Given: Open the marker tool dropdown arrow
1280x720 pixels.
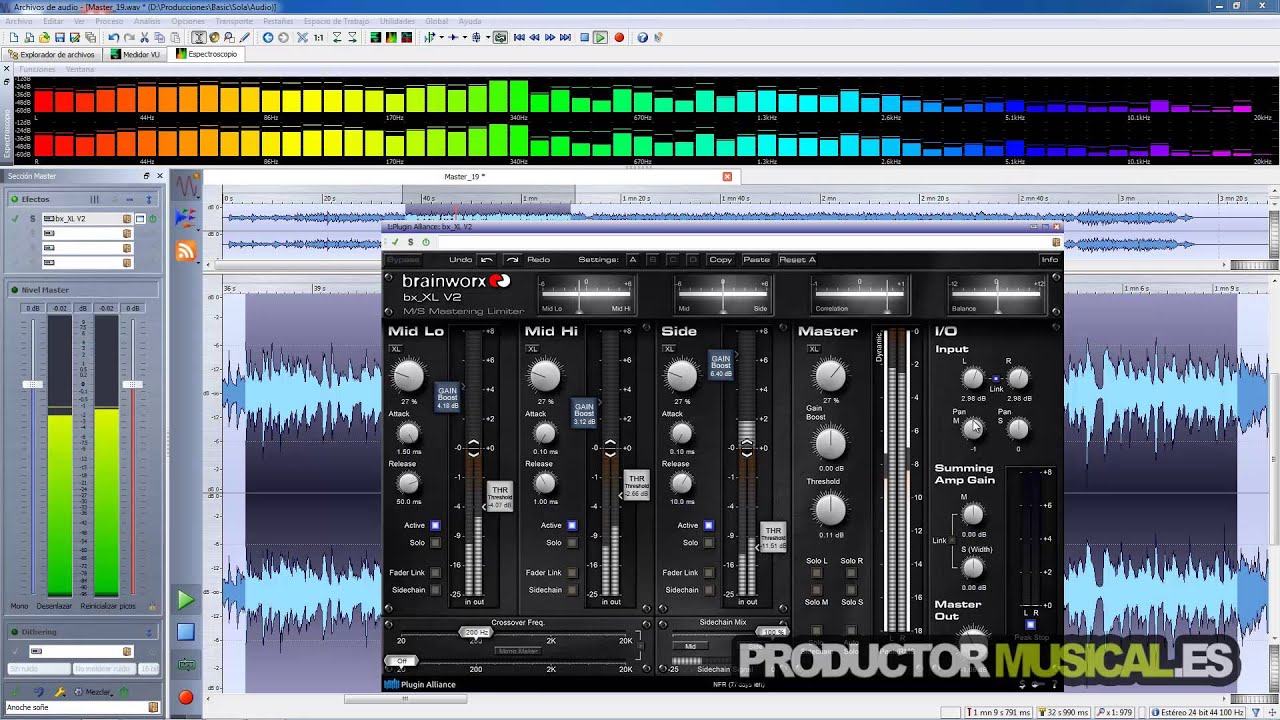Looking at the screenshot, I should [x=441, y=37].
